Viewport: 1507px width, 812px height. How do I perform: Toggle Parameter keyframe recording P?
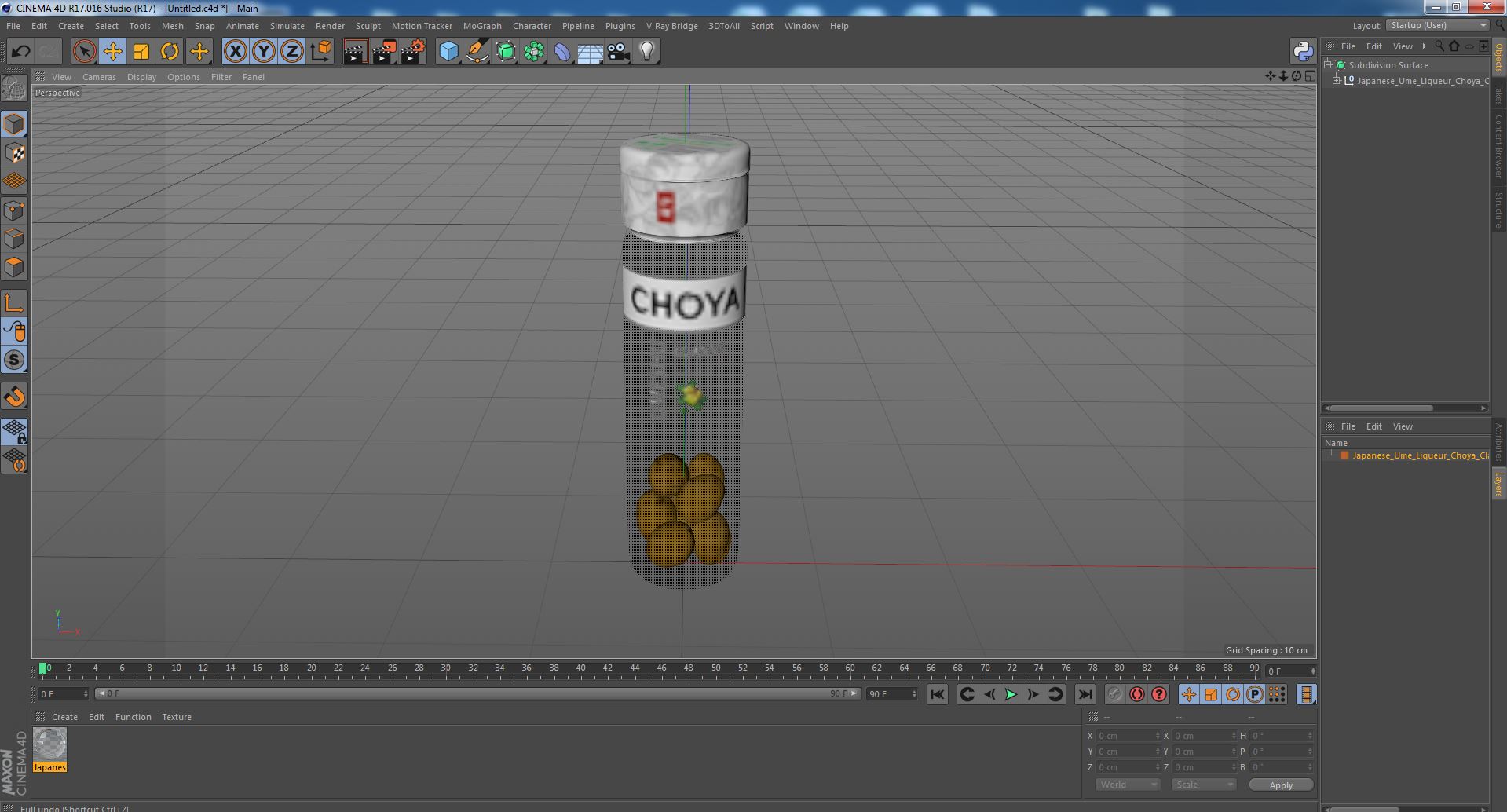click(1255, 694)
